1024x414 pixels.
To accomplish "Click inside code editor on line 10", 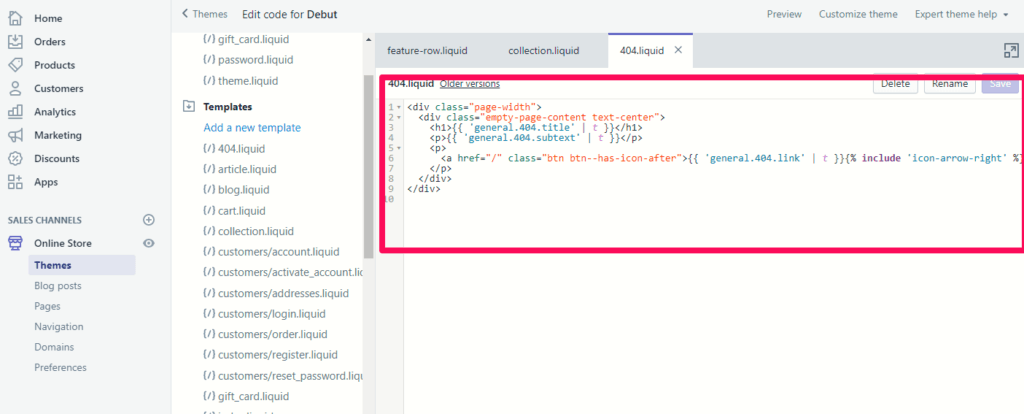I will click(712, 200).
